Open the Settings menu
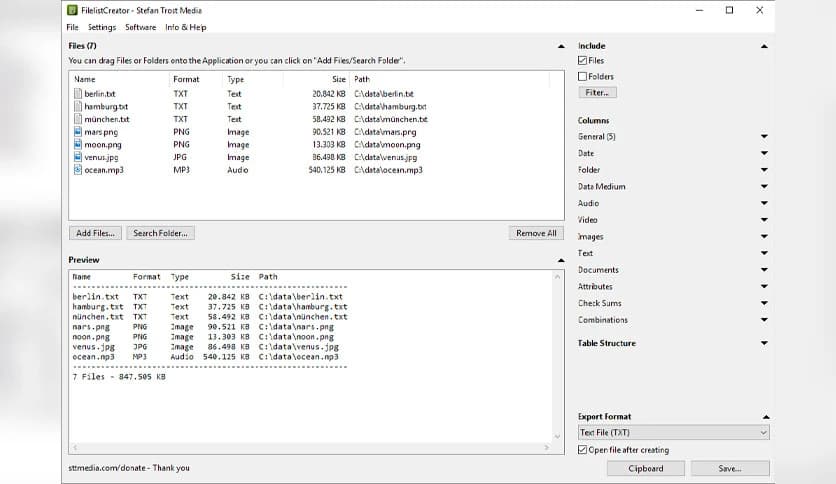 pyautogui.click(x=102, y=27)
